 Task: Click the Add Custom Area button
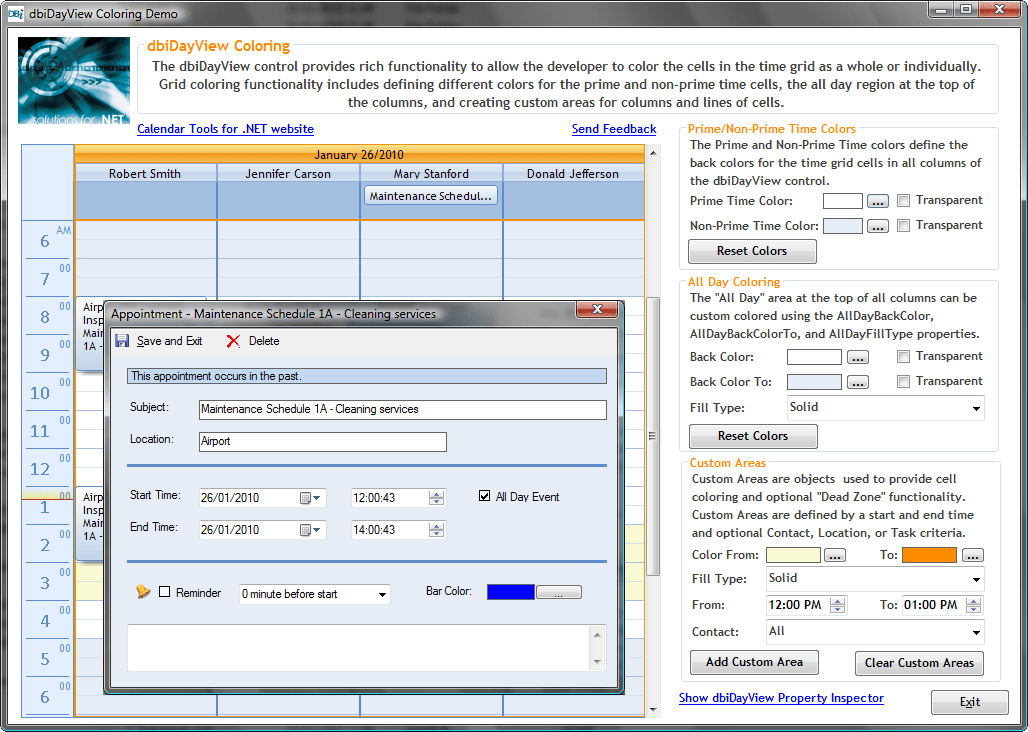tap(753, 662)
